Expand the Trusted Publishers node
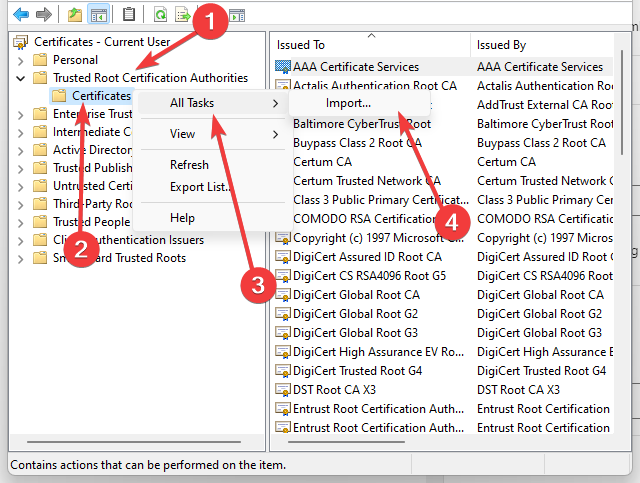Screen dimensions: 640x483 [x=20, y=169]
